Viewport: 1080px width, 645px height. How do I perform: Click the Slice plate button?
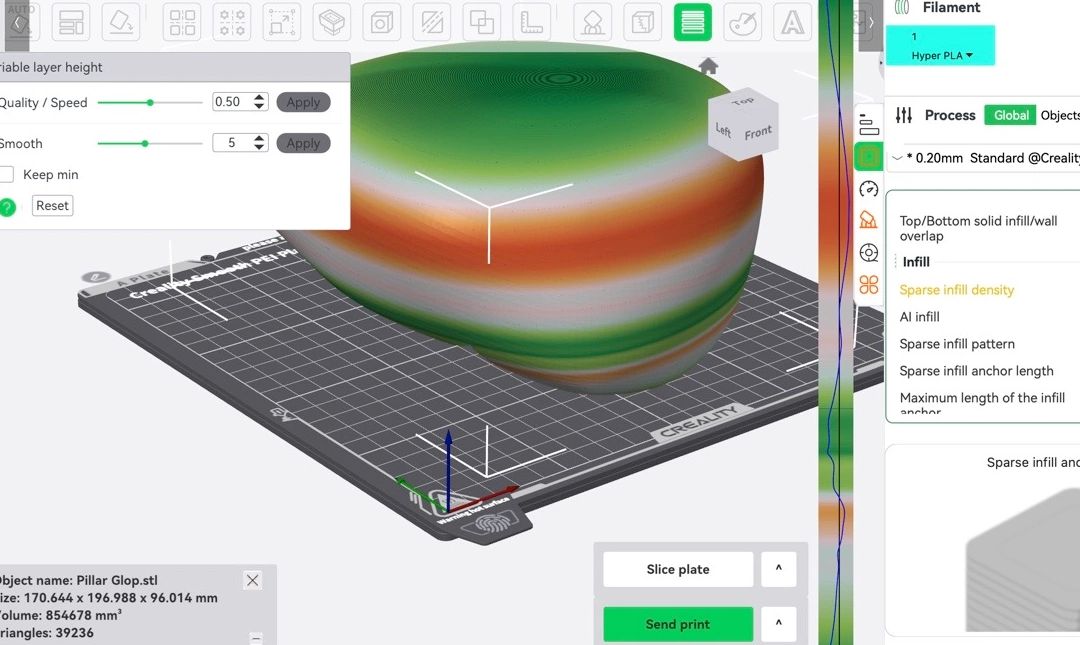tap(678, 569)
